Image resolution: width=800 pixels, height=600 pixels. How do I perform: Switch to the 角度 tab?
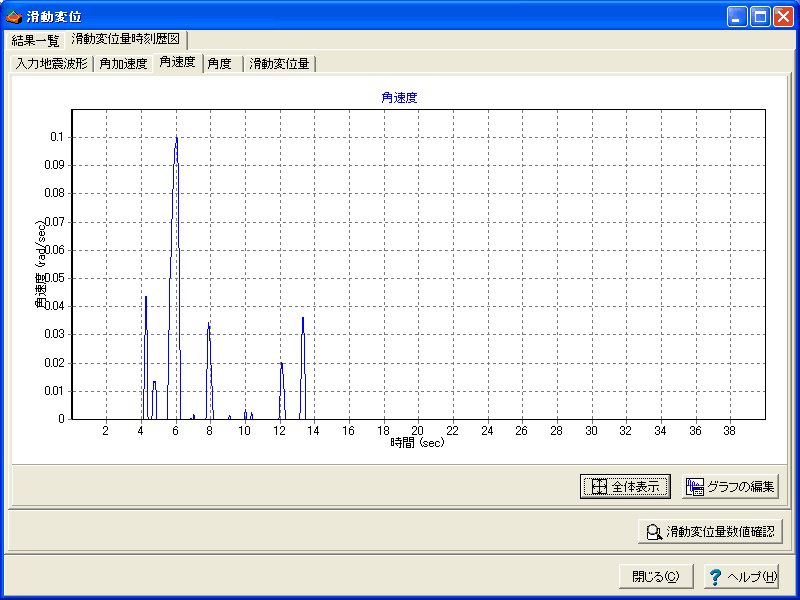(x=220, y=64)
